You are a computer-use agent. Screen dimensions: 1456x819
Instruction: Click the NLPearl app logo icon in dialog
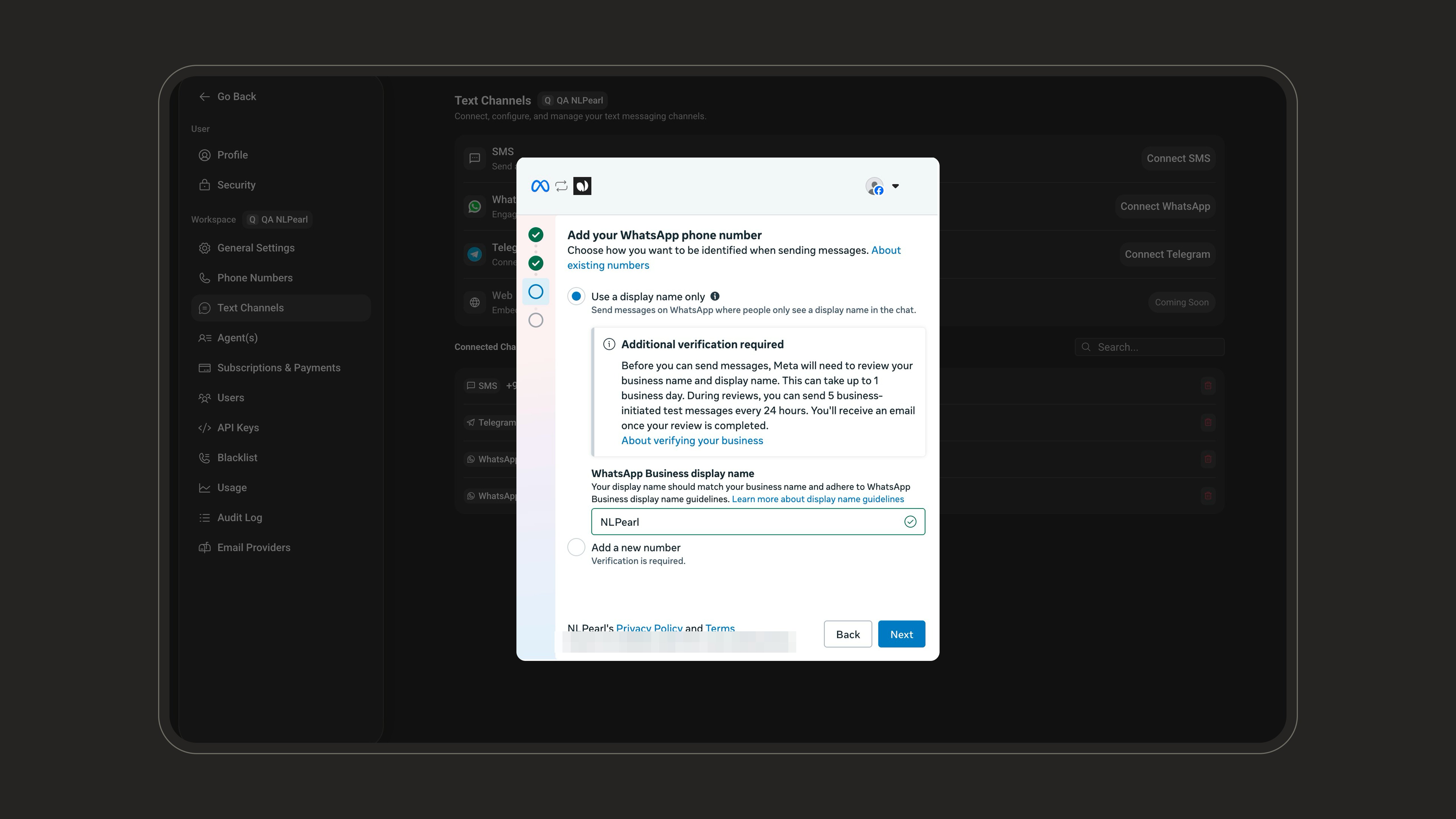(582, 186)
